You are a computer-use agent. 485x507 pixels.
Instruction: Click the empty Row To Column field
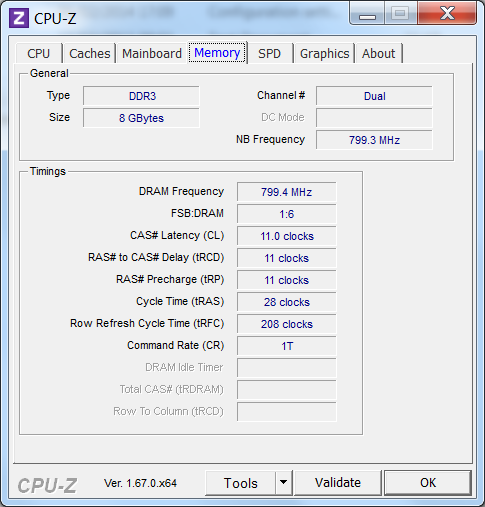pyautogui.click(x=287, y=412)
